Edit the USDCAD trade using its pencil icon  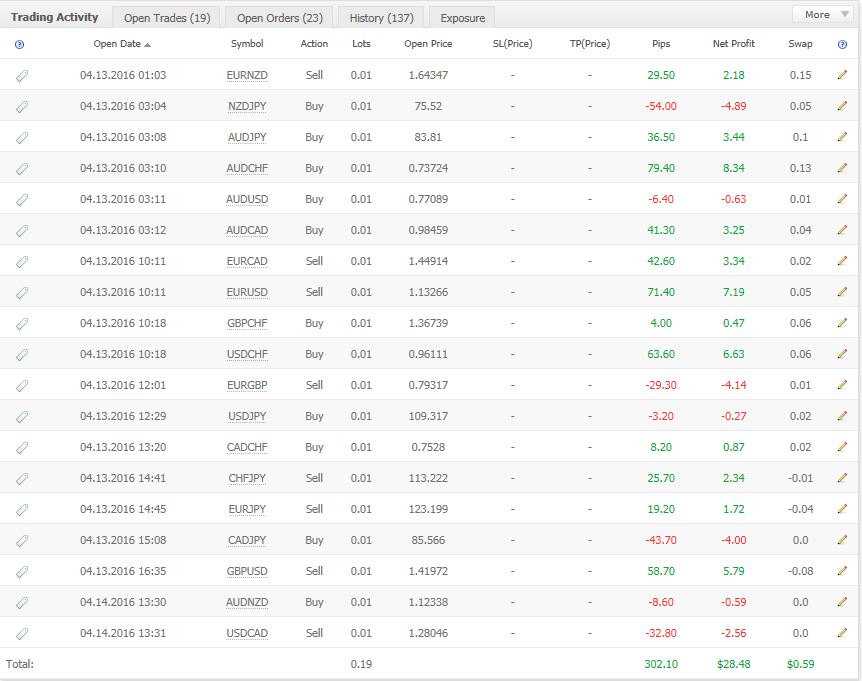842,633
